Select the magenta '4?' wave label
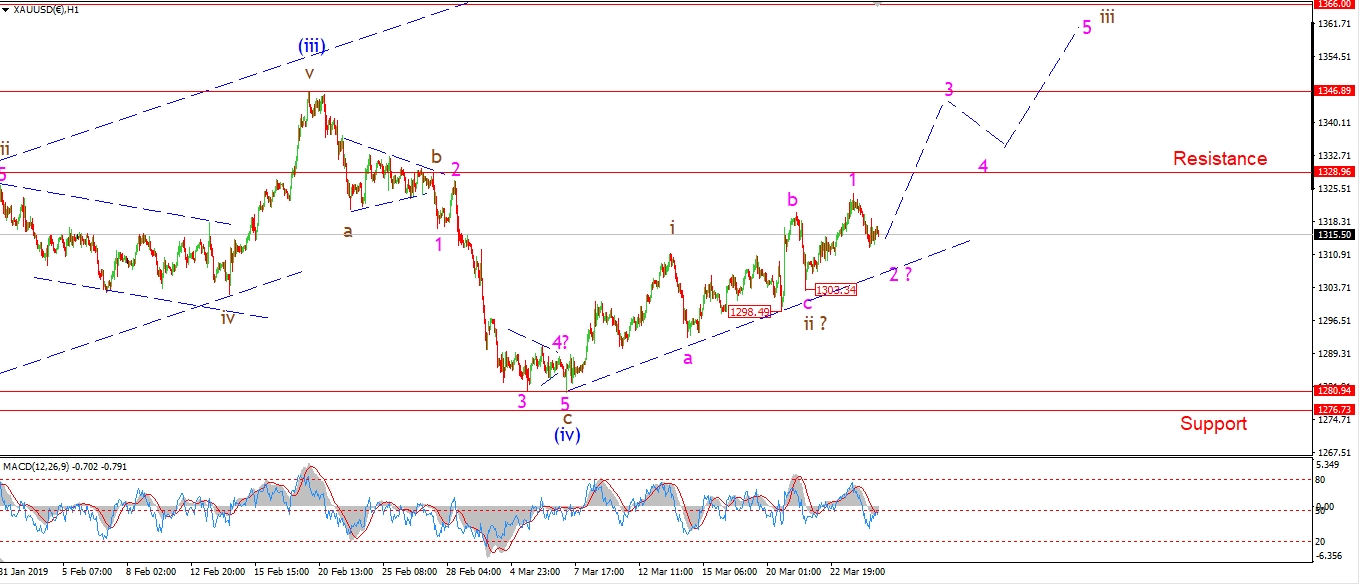 point(558,342)
